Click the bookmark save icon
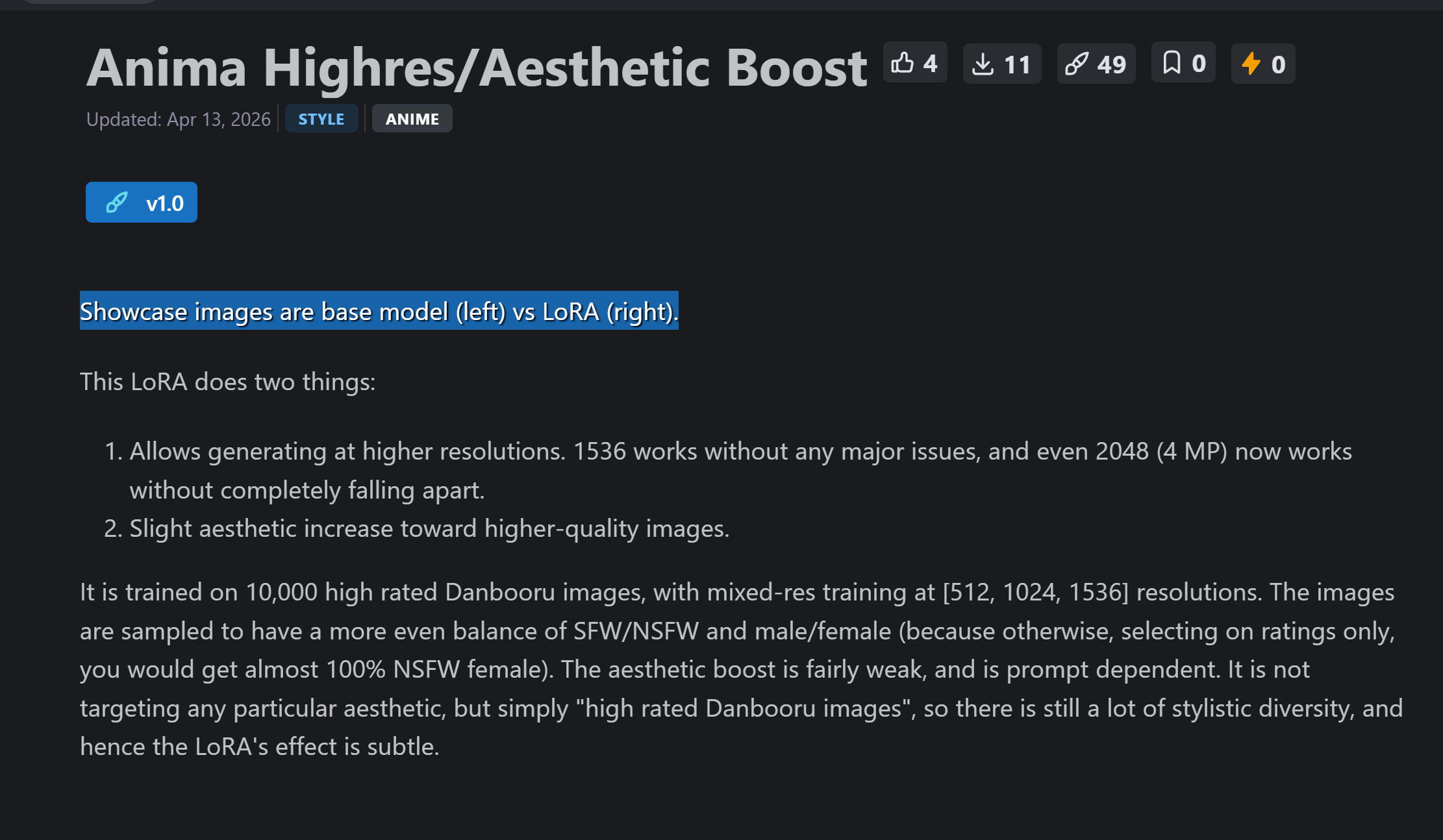Screen dimensions: 1443x840 [x=1172, y=63]
